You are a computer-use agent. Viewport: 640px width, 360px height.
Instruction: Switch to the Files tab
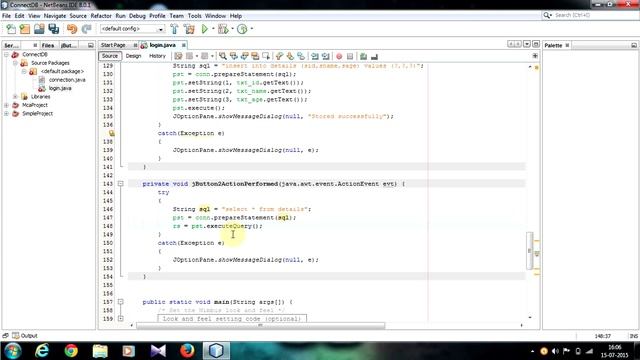click(48, 45)
